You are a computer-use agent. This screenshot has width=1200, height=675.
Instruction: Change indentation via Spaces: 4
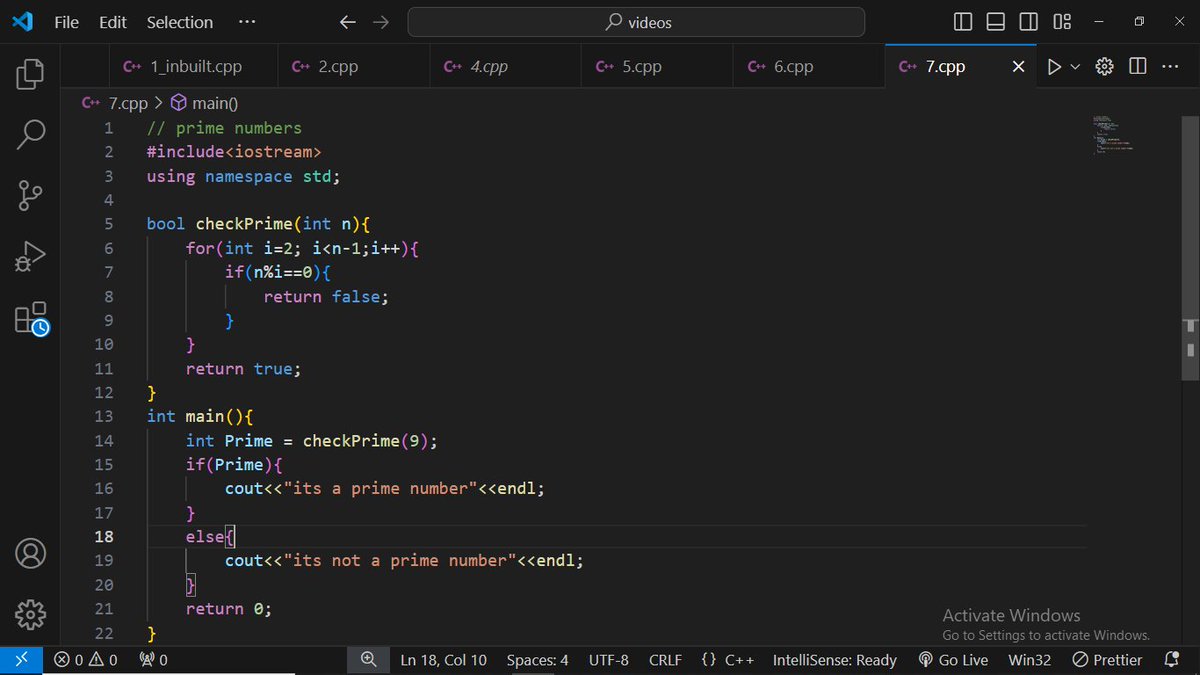pyautogui.click(x=537, y=660)
